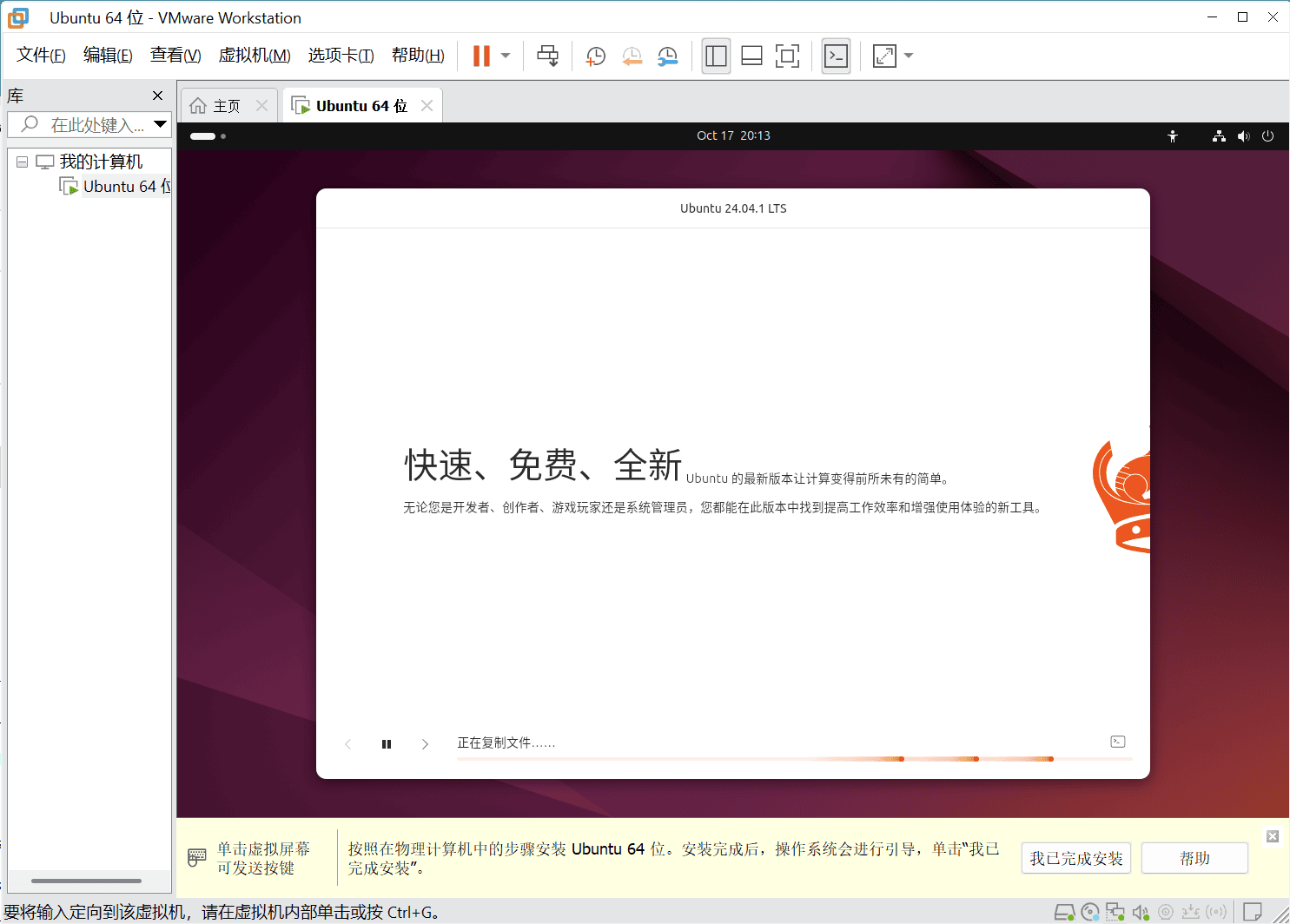Click the Ubuntu volume icon in top bar
The width and height of the screenshot is (1290, 924).
pos(1243,136)
